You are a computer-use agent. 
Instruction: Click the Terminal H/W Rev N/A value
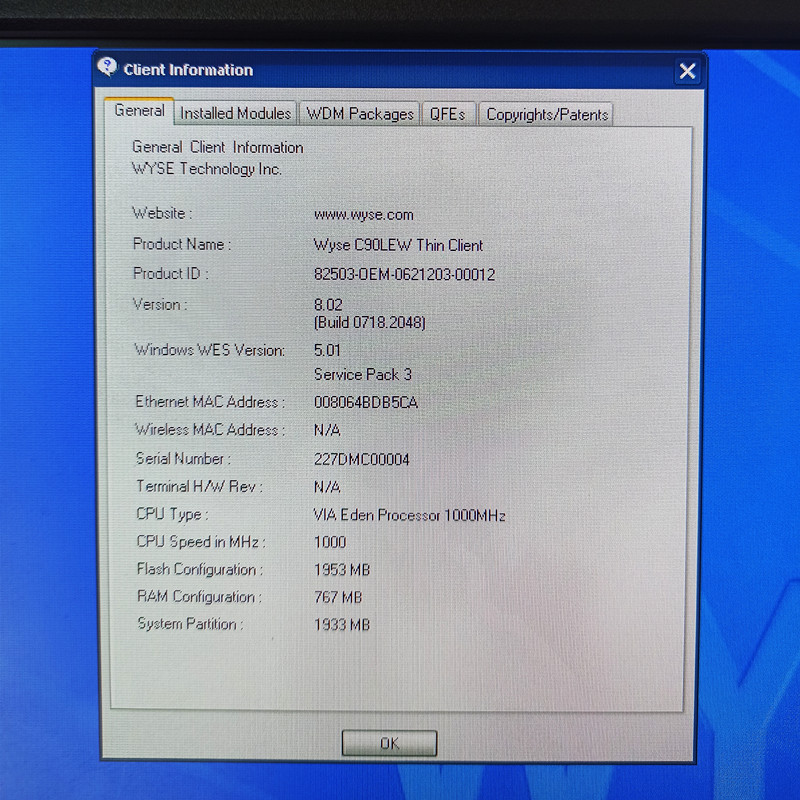pos(327,487)
